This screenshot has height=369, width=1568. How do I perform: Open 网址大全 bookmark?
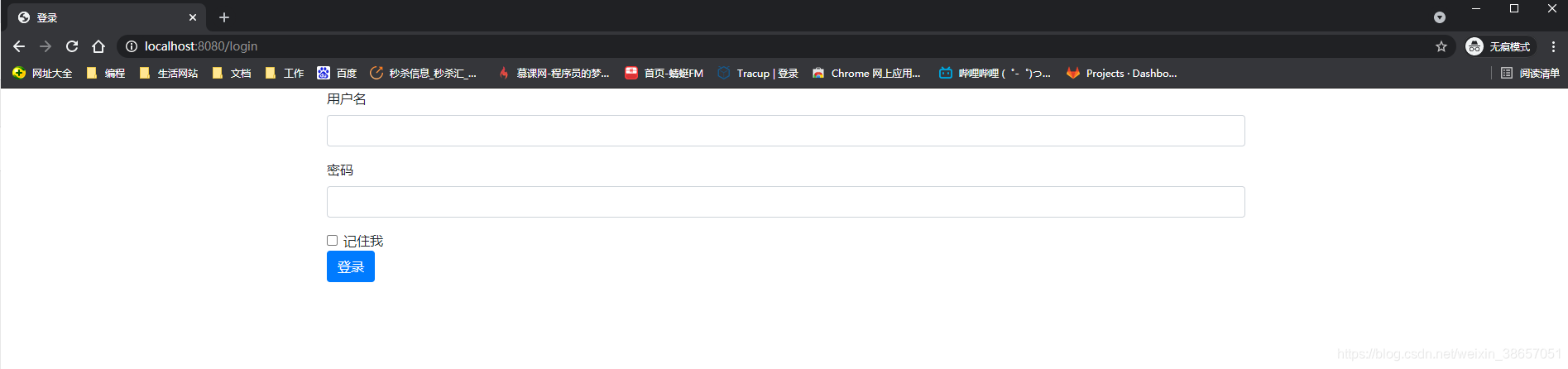[x=42, y=73]
